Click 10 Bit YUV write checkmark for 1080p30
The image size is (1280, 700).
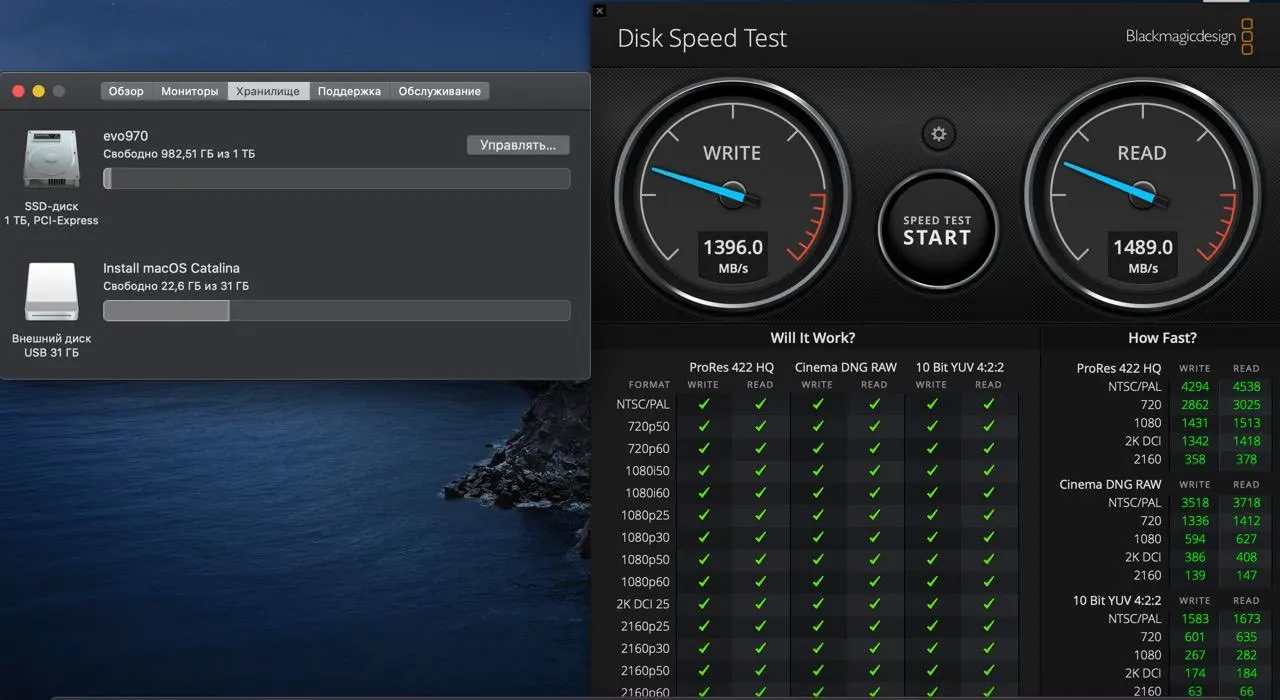(x=932, y=537)
